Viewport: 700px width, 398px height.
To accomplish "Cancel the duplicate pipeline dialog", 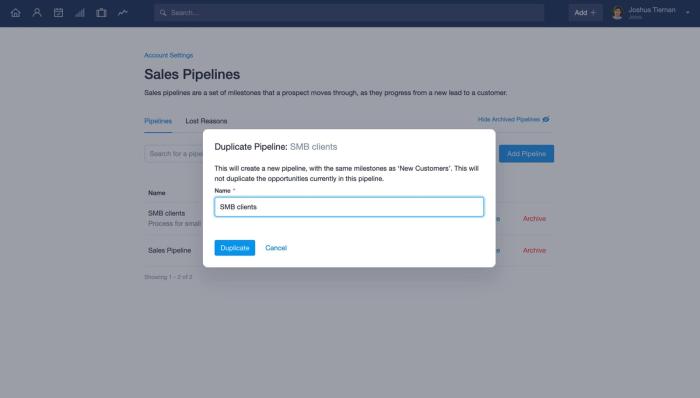I will (276, 248).
